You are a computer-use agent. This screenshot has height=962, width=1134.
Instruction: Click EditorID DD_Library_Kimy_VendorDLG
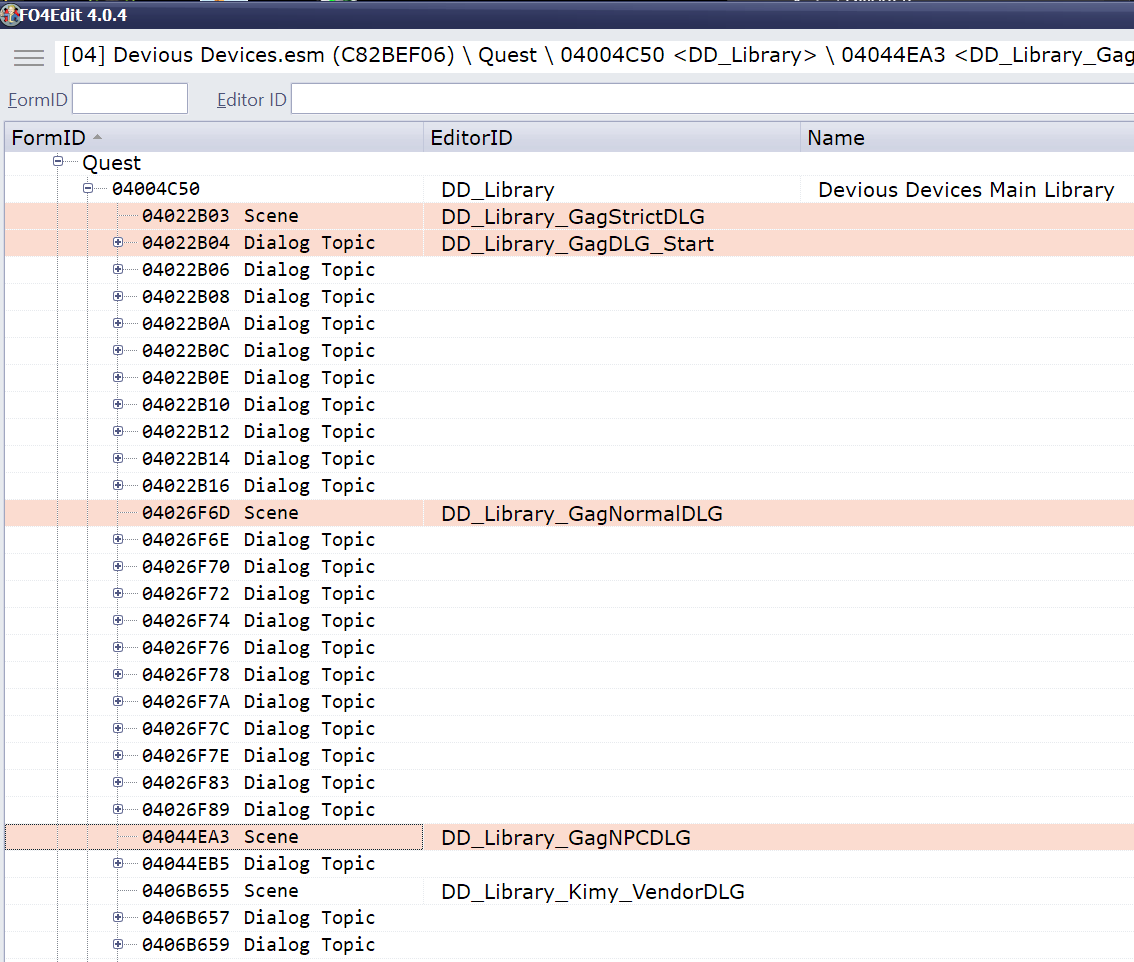tap(592, 892)
